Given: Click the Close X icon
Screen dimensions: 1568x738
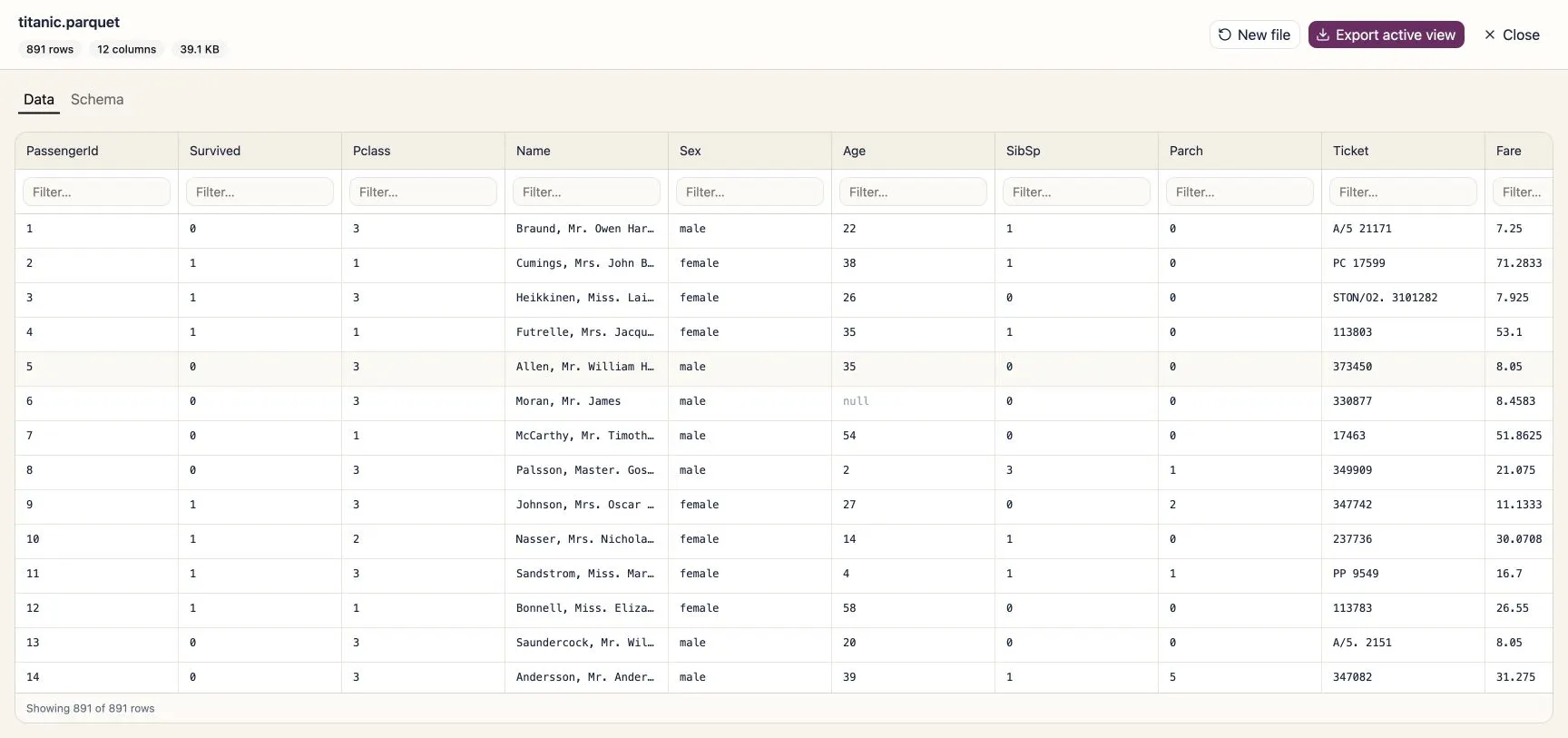Looking at the screenshot, I should (x=1489, y=34).
